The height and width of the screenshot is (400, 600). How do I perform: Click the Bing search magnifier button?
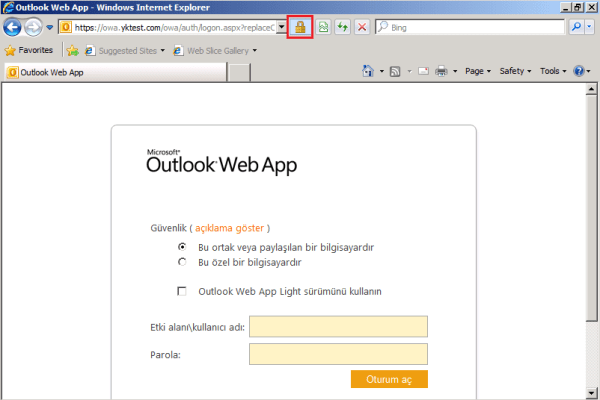pos(575,27)
